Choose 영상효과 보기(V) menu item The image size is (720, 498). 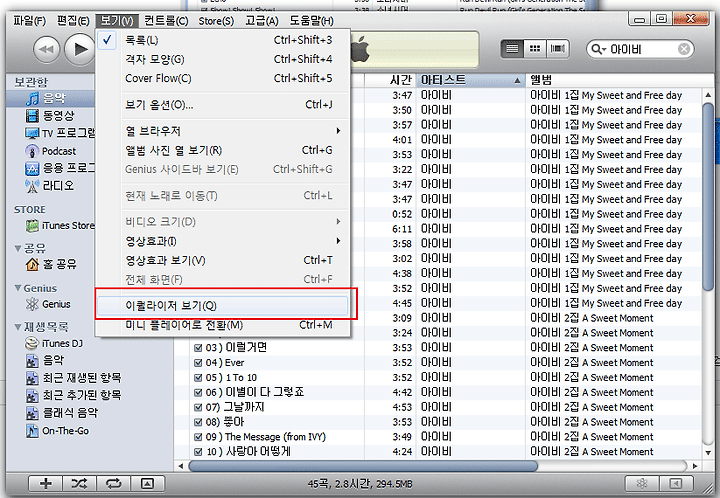223,261
